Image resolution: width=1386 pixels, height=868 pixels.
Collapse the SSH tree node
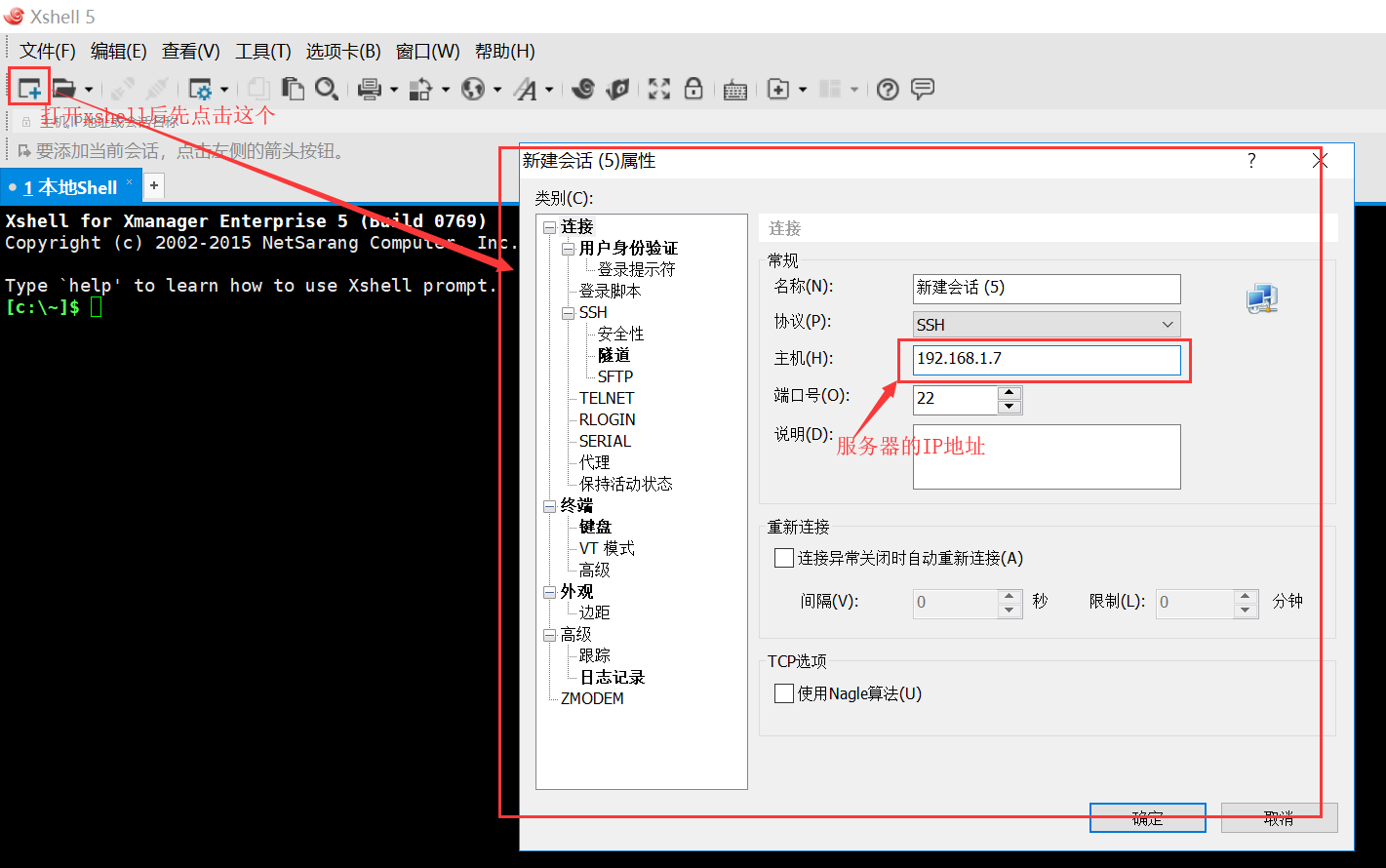pyautogui.click(x=569, y=313)
